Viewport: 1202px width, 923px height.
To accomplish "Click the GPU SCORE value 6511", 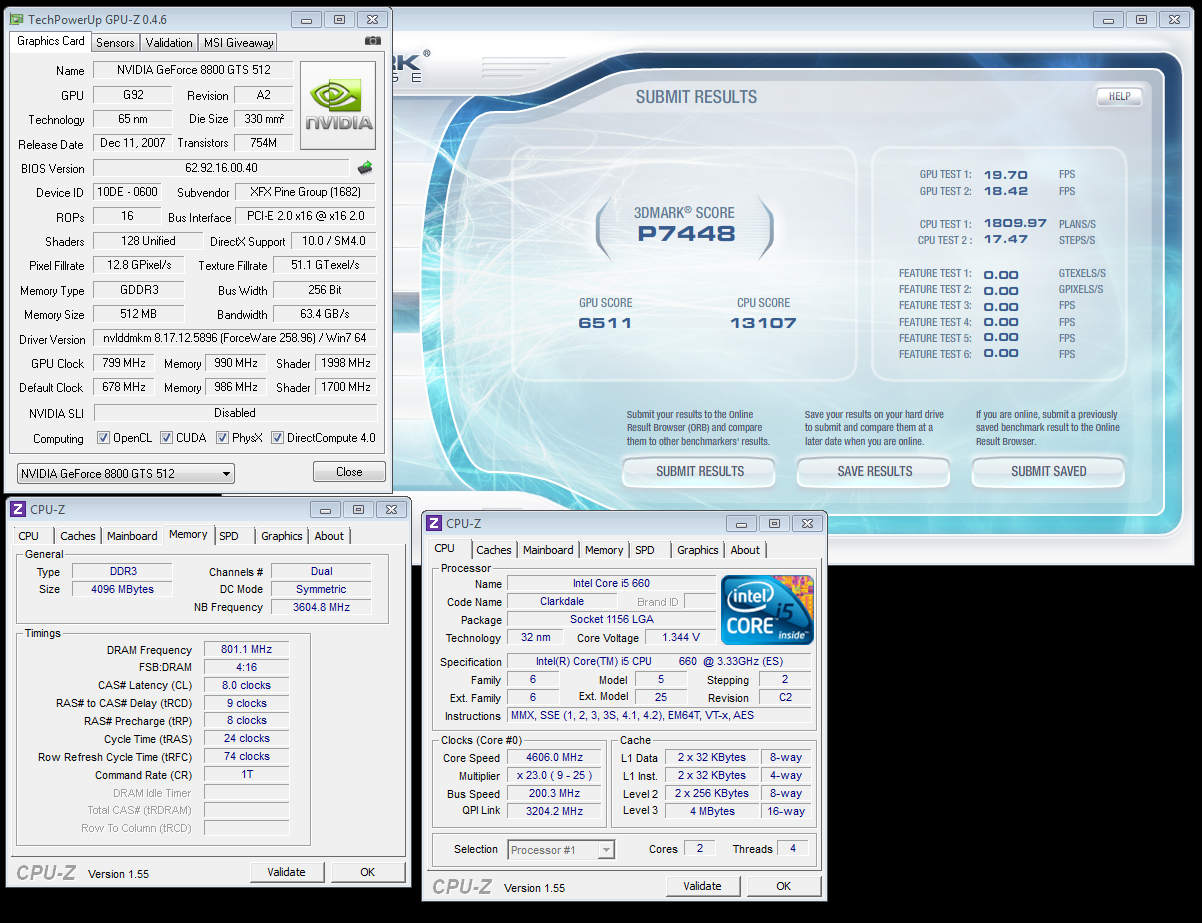I will point(605,323).
